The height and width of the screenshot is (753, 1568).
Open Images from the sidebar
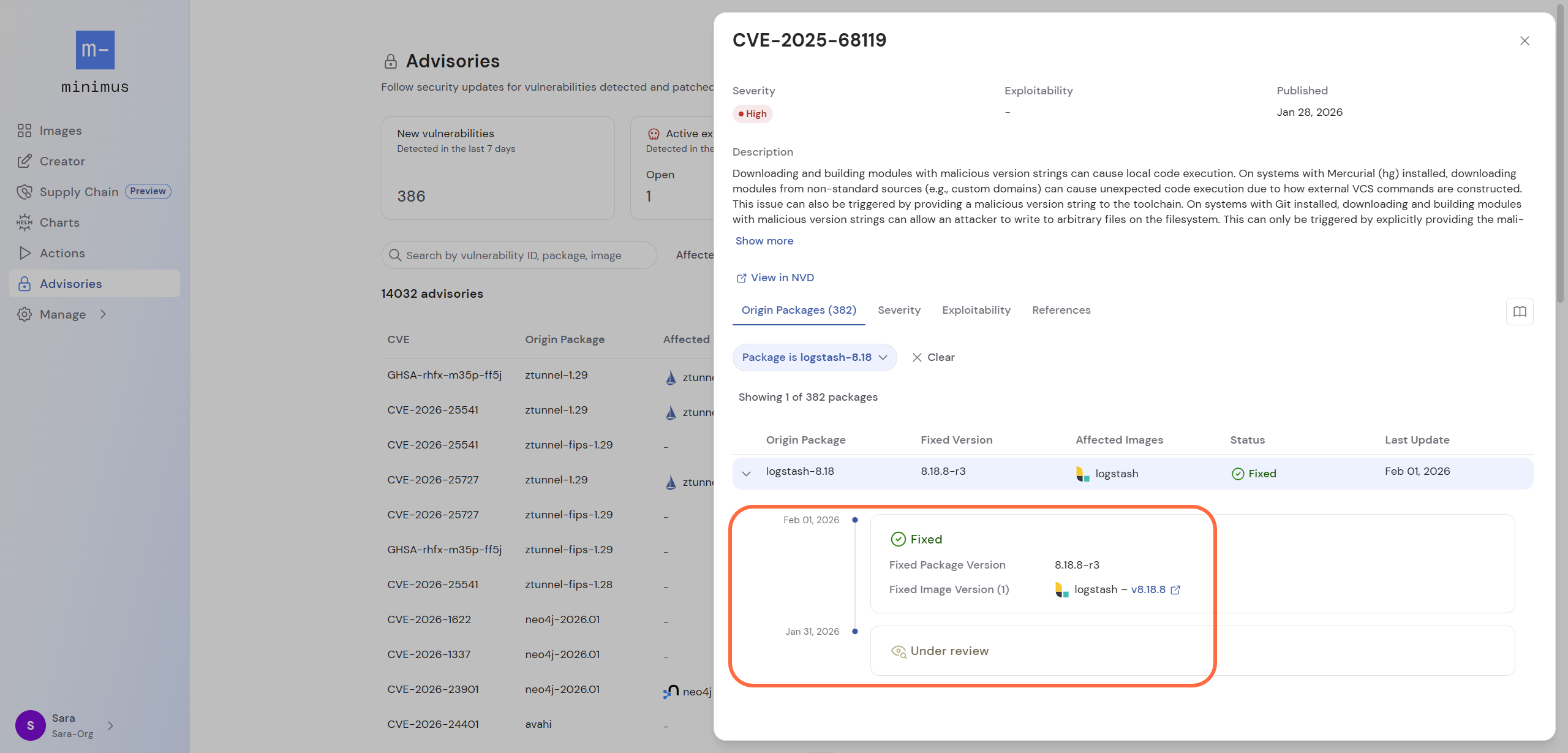[60, 131]
